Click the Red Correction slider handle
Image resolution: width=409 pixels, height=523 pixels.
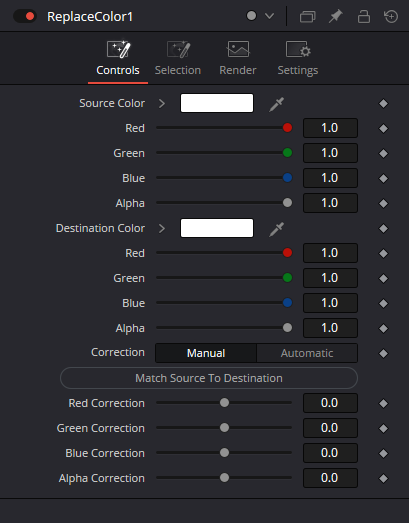click(225, 403)
